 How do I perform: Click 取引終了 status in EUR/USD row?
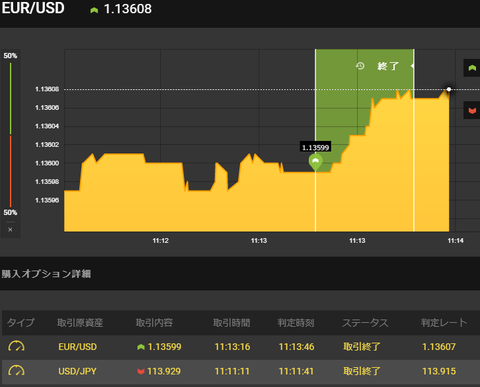[362, 347]
